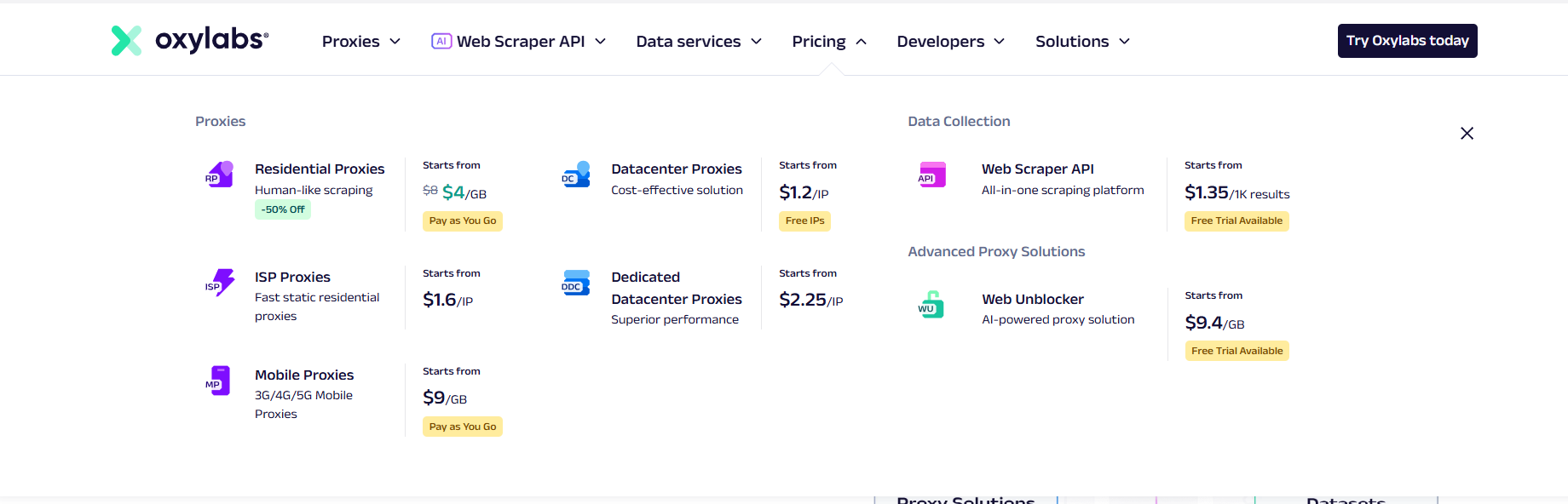Image resolution: width=1568 pixels, height=504 pixels.
Task: Click the $4/GB residential price
Action: pos(464,192)
